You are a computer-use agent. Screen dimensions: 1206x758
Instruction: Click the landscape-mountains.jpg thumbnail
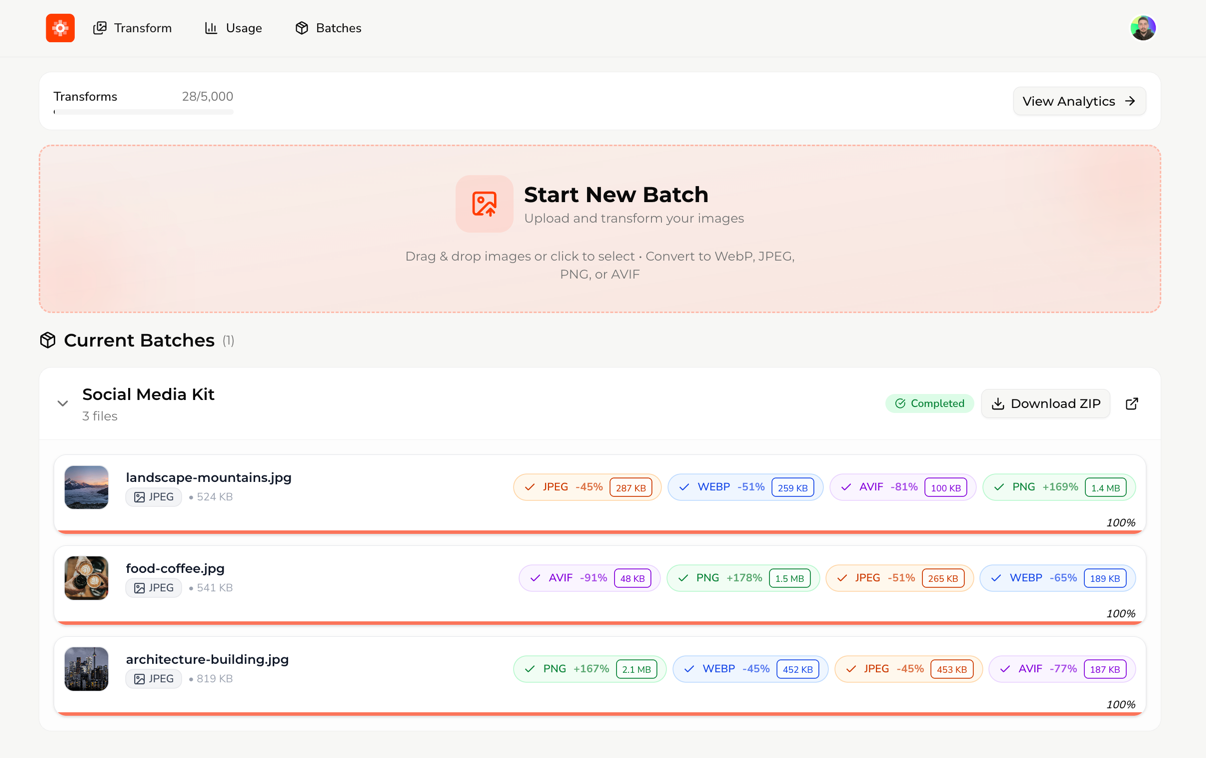pos(87,487)
